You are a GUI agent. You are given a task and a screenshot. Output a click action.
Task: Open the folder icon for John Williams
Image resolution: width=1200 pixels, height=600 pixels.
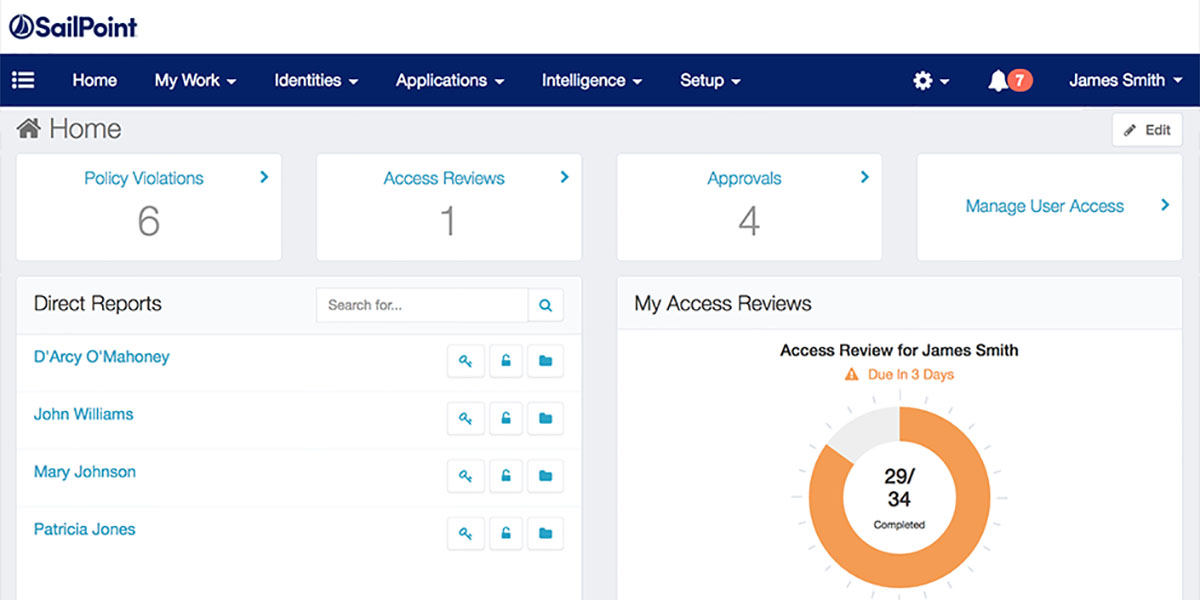(545, 418)
